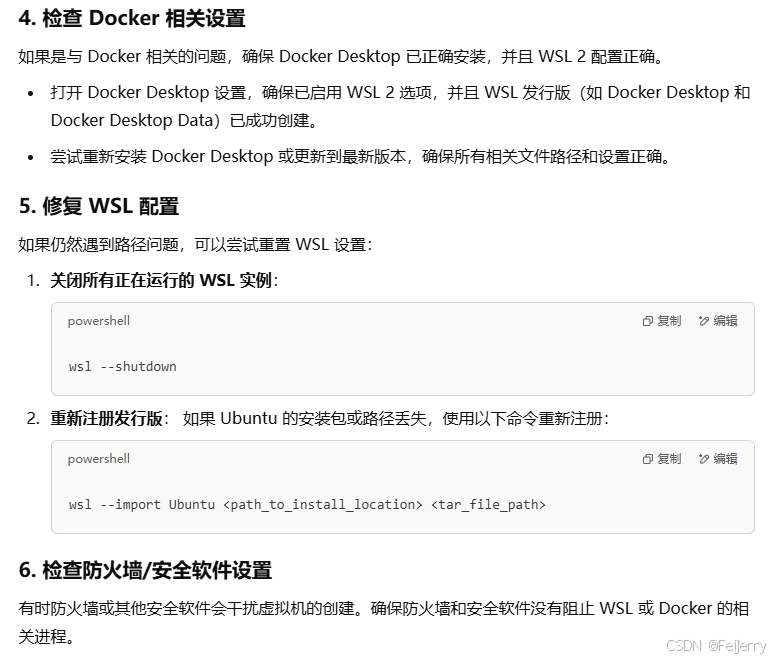Click the bullet starting 打开 Docker Desktop 设置
Viewport: 775px width, 659px height.
coord(400,106)
